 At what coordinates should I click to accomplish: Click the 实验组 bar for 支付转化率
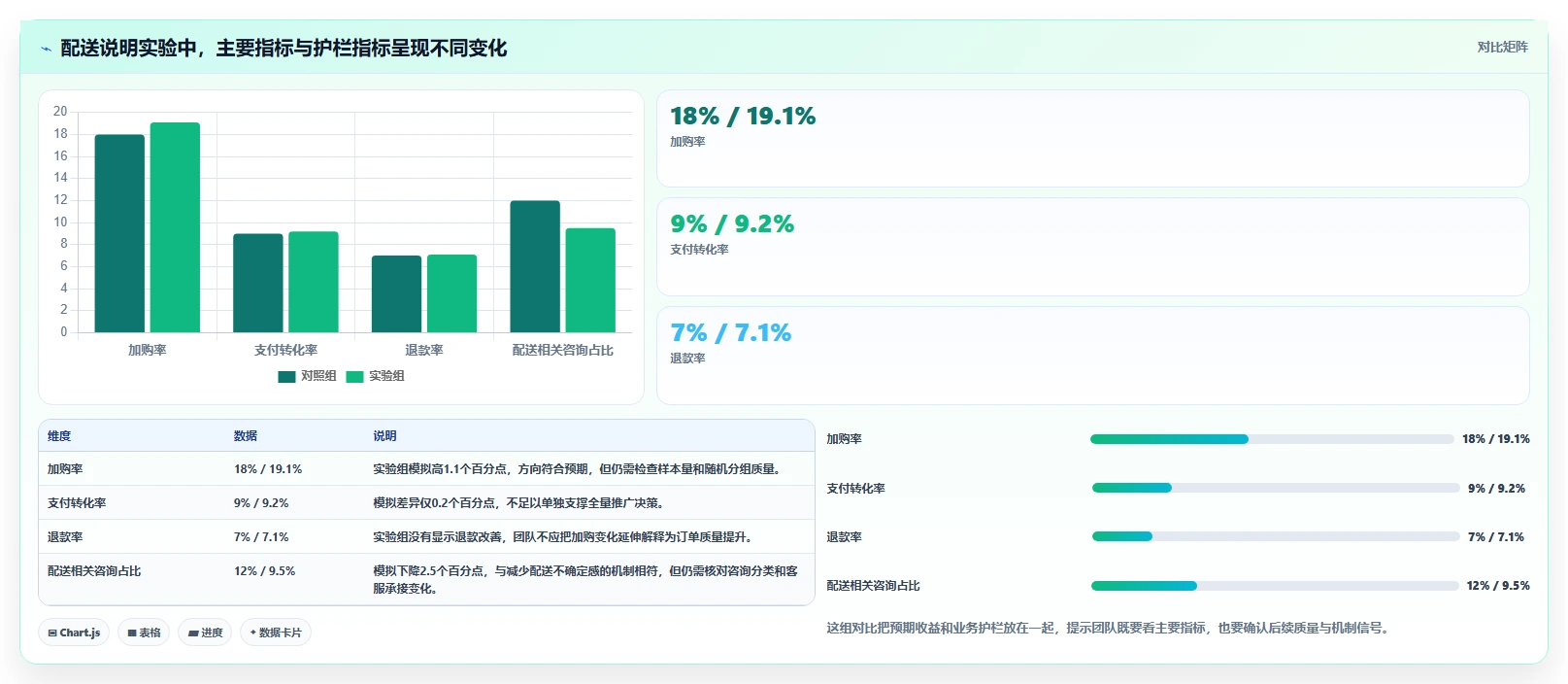314,282
